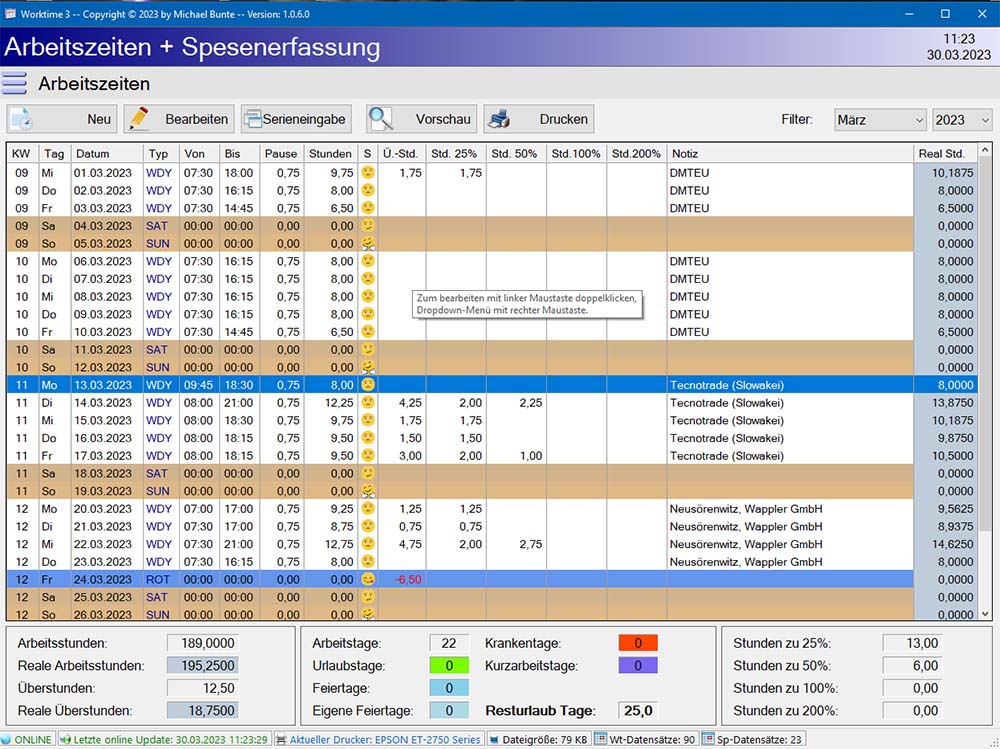
Task: Click the Arbeitsstunden field 189,0000
Action: tap(202, 643)
